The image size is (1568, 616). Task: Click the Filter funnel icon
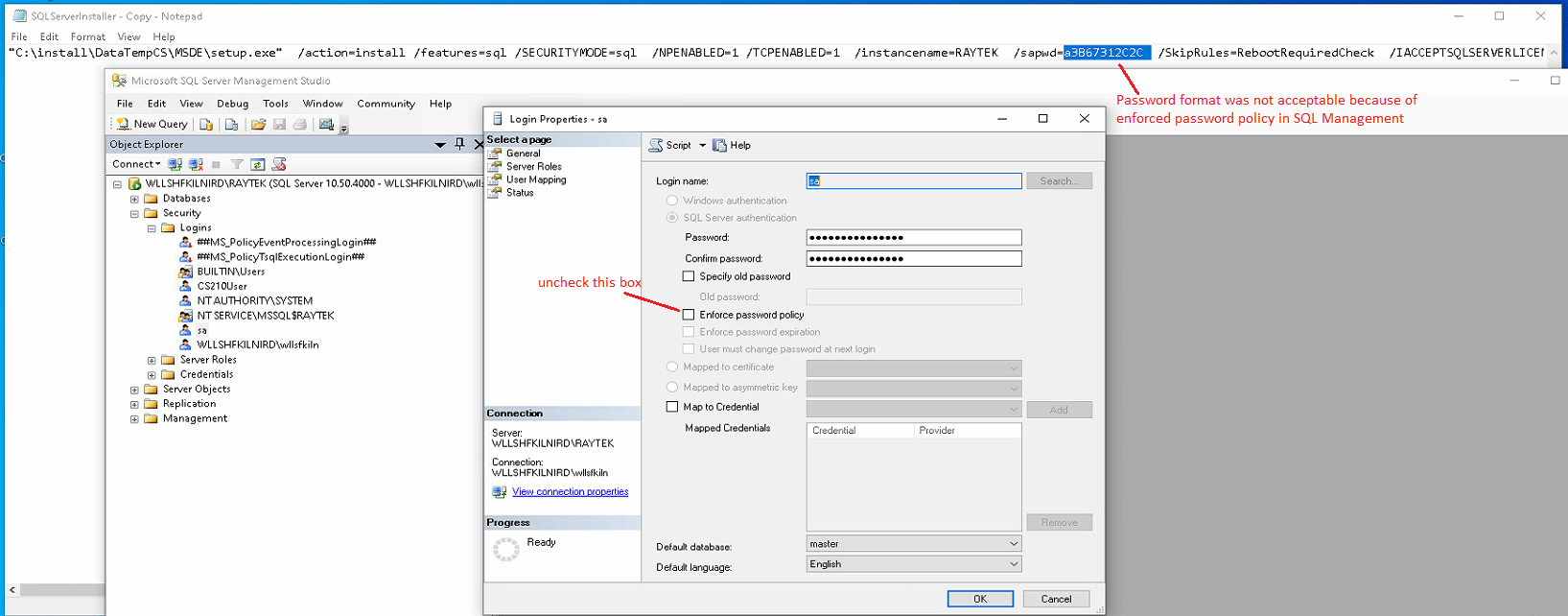237,164
